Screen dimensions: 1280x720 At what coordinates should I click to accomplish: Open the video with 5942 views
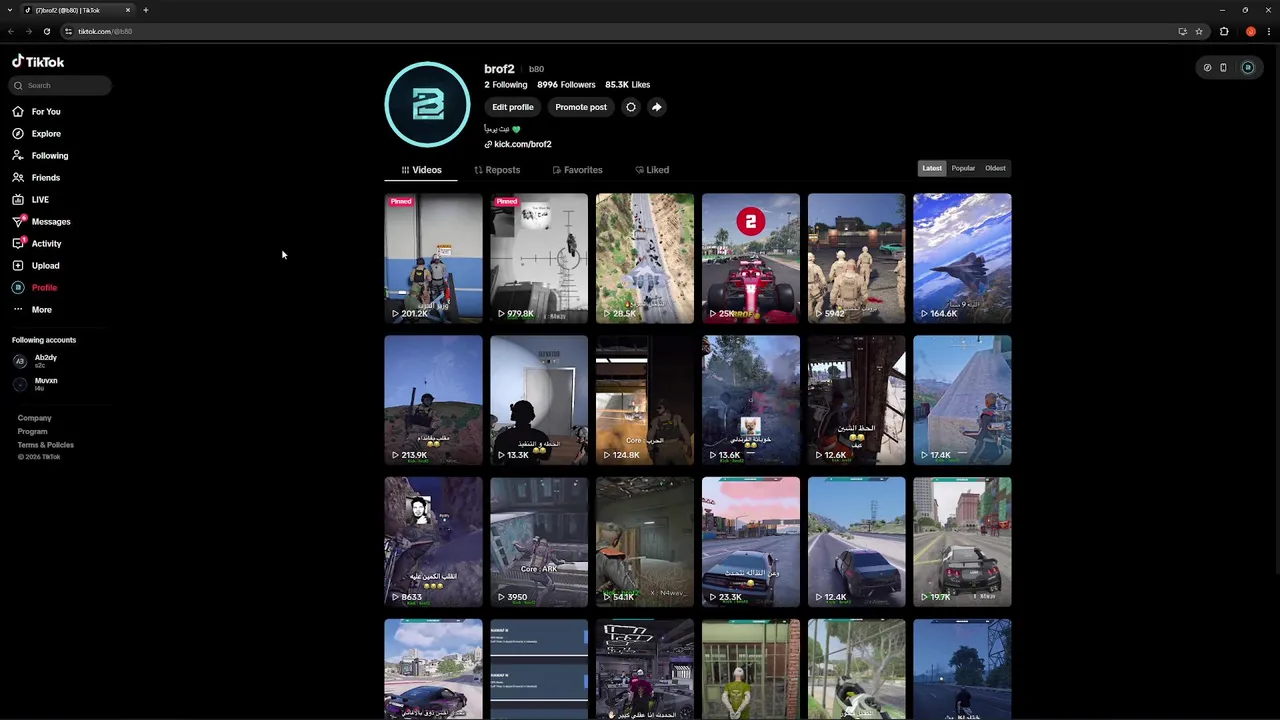point(857,258)
